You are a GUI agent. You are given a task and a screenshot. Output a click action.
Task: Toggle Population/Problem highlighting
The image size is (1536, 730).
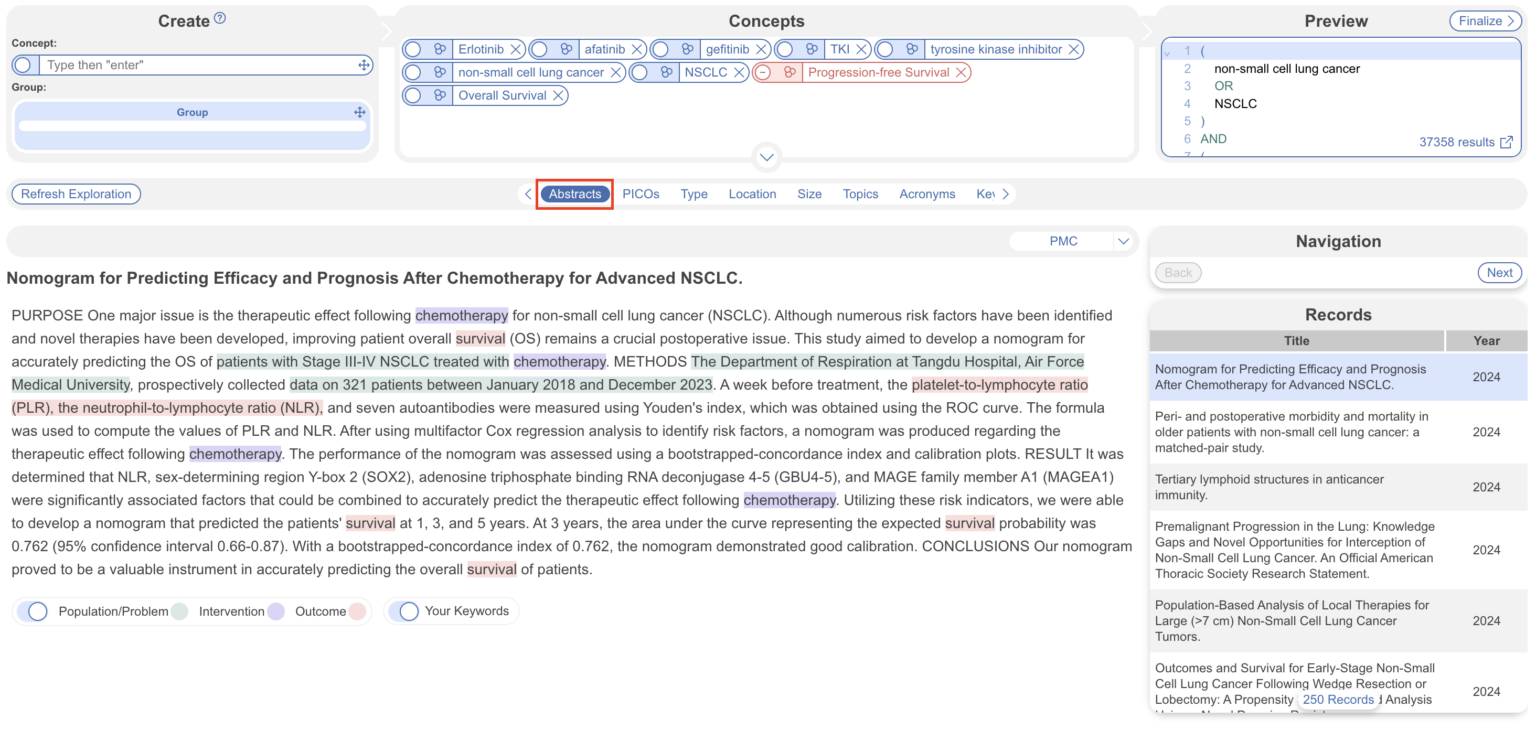pyautogui.click(x=36, y=611)
